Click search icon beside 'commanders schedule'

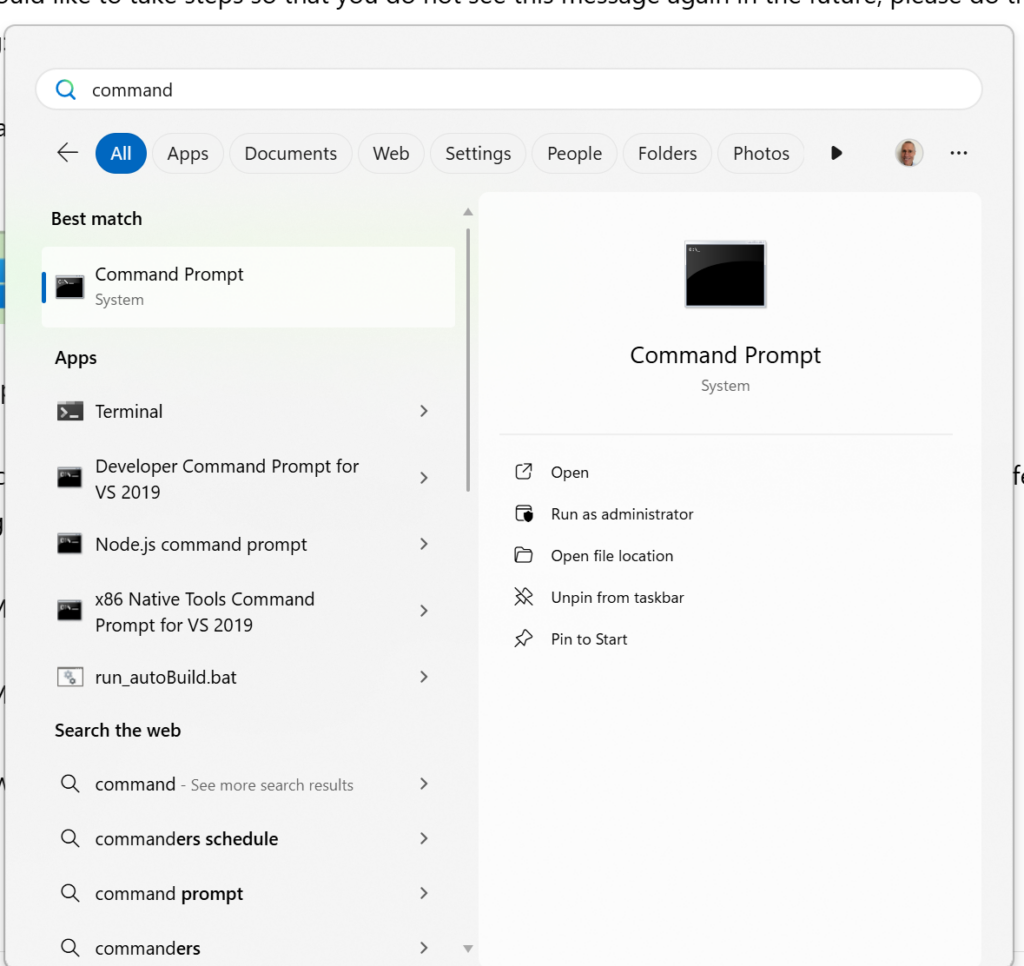[70, 838]
